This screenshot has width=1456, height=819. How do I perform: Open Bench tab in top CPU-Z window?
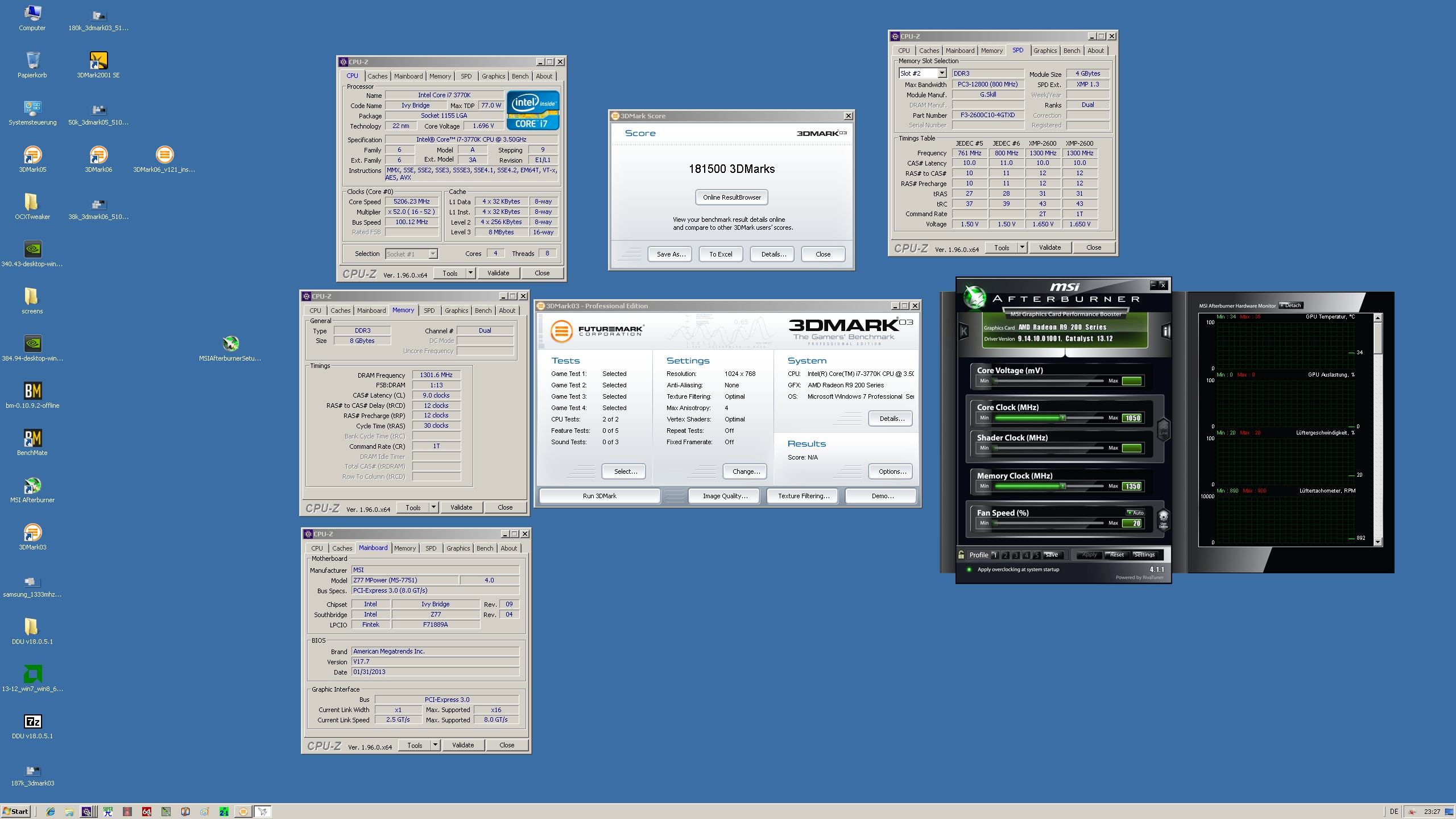click(x=520, y=76)
